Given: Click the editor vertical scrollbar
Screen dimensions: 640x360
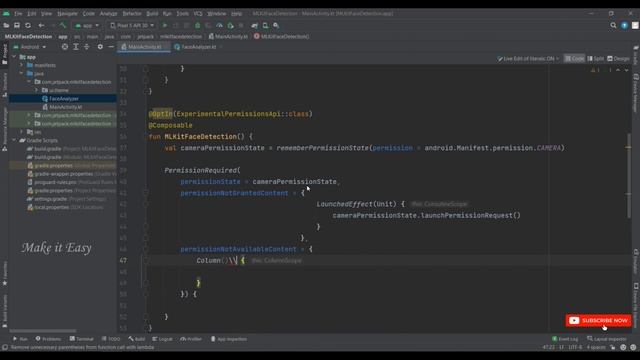Looking at the screenshot, I should click(x=628, y=176).
